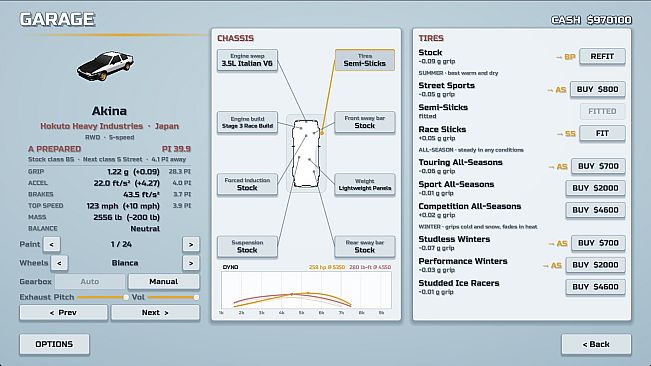Click the A PREPARED class label
Image resolution: width=651 pixels, height=366 pixels.
pos(54,149)
